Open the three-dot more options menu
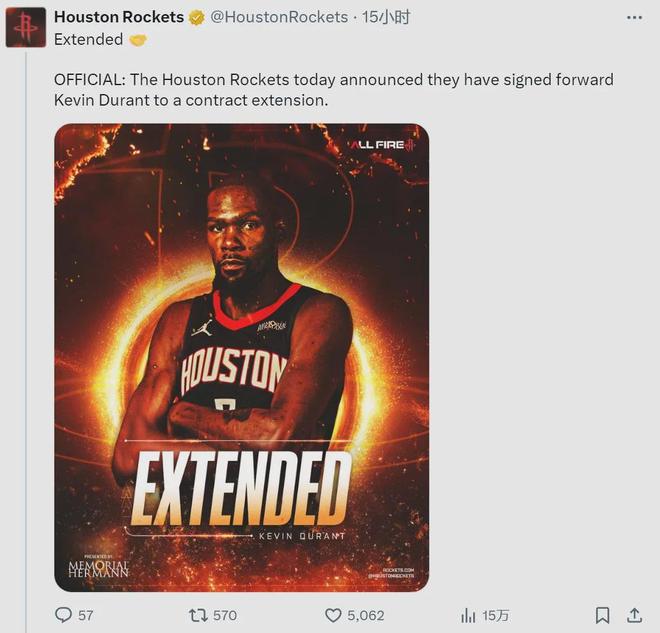660x633 pixels. click(634, 17)
